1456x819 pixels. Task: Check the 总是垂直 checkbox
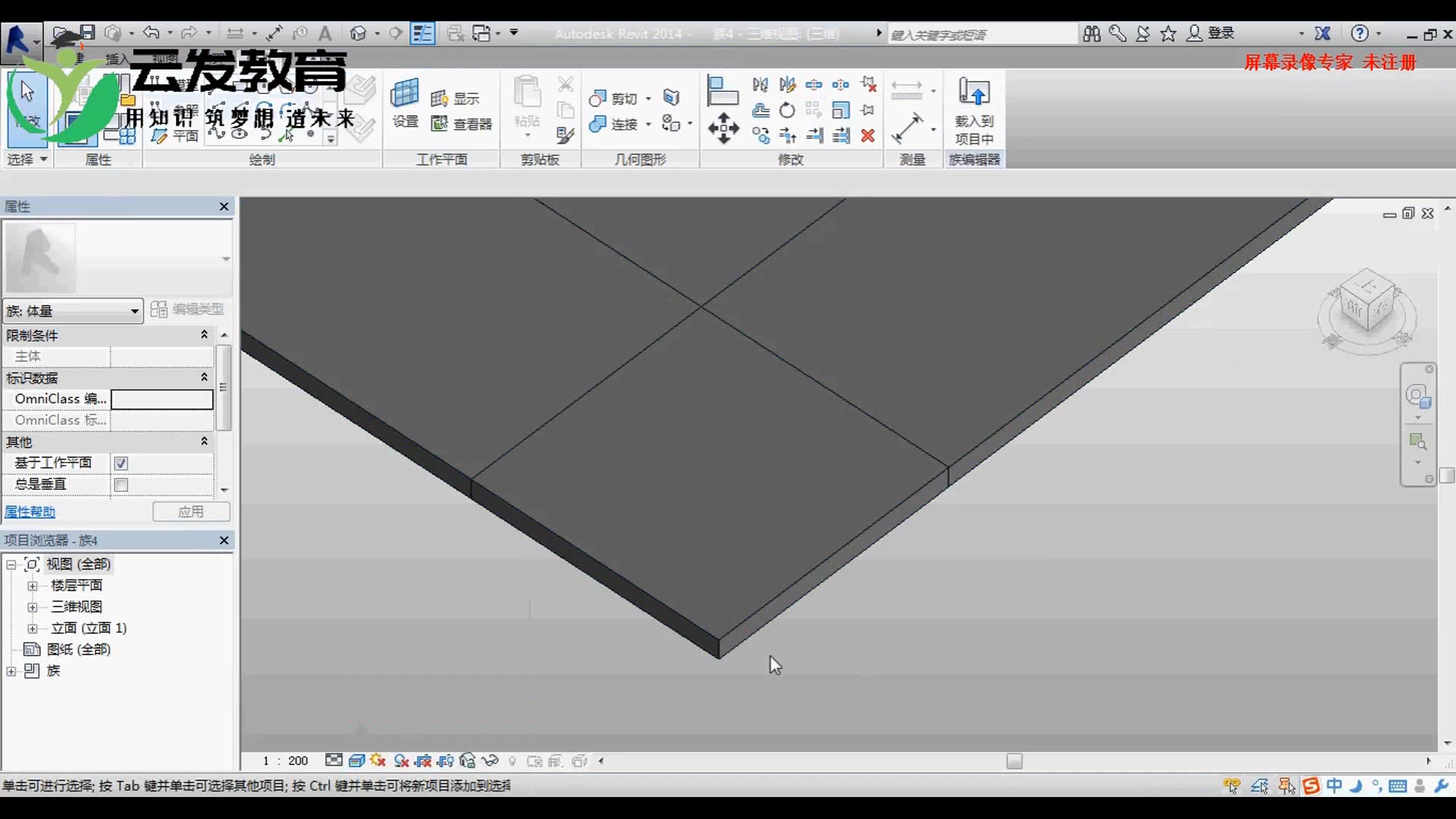tap(121, 485)
